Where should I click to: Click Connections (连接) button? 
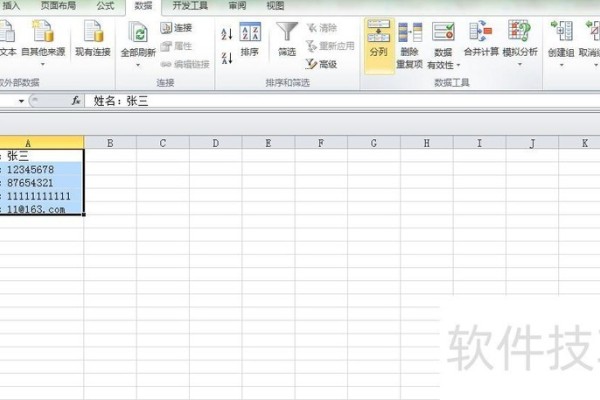[x=176, y=28]
